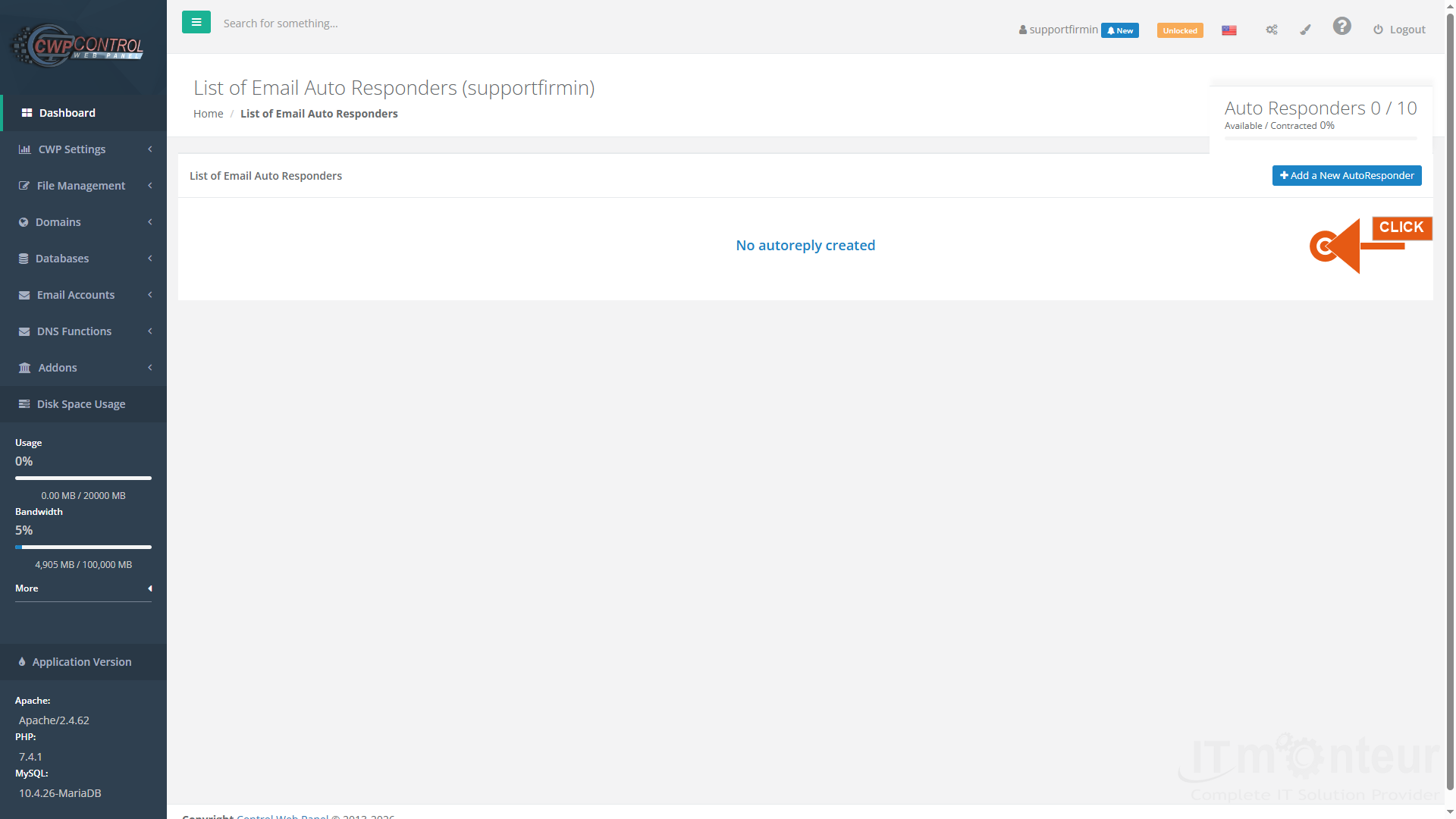Open the supportfirmin username link
Image resolution: width=1456 pixels, height=819 pixels.
pyautogui.click(x=1064, y=30)
